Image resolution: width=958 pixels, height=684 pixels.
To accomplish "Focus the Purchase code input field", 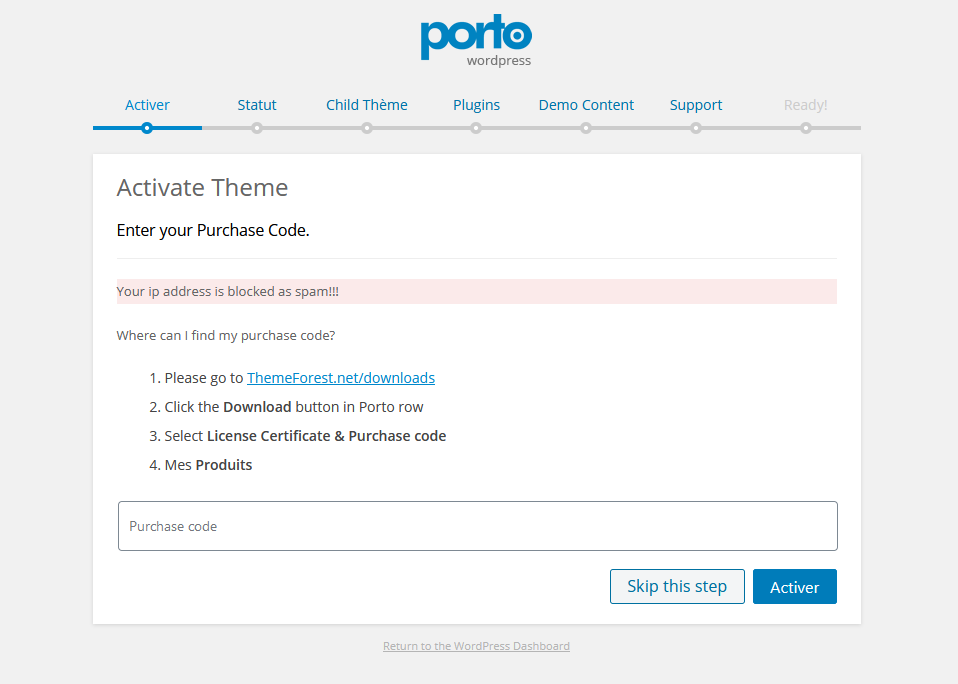I will coord(477,526).
